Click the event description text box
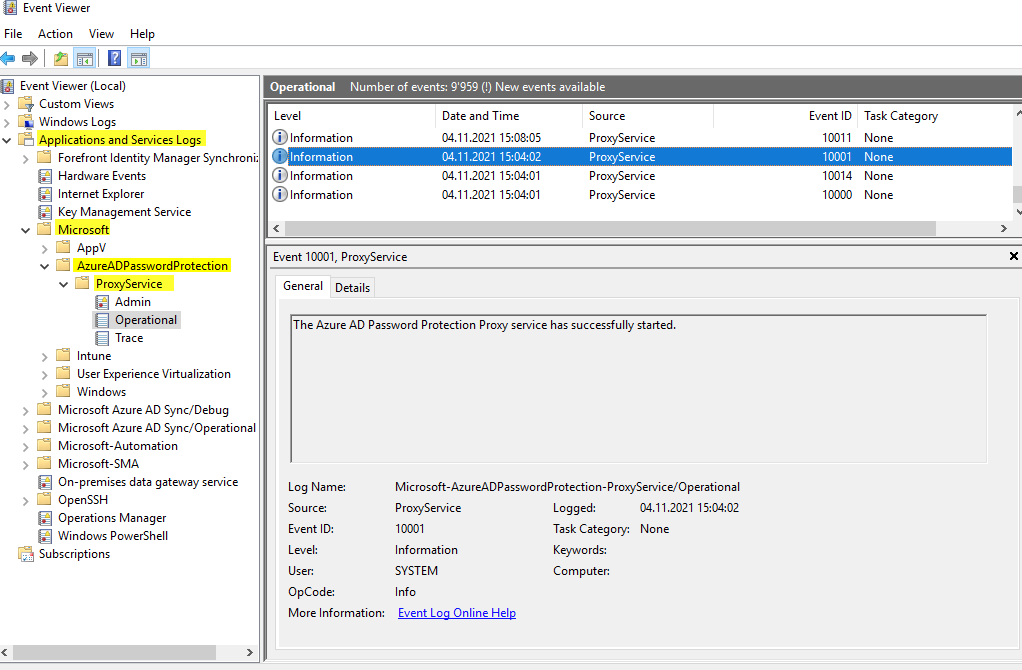1022x670 pixels. coord(638,388)
